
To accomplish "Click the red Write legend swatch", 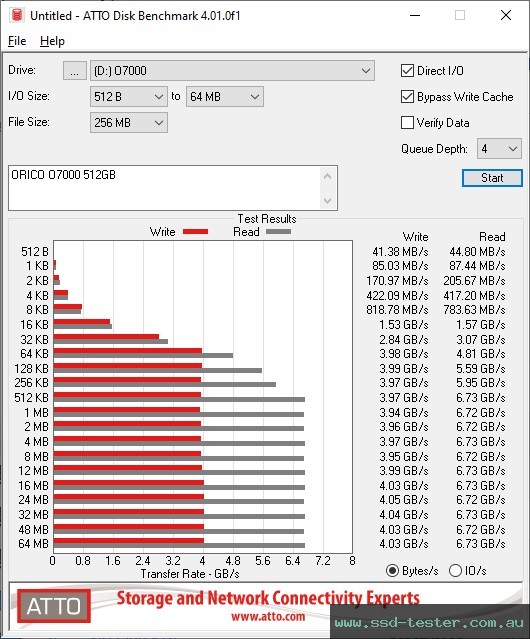I will 196,232.
